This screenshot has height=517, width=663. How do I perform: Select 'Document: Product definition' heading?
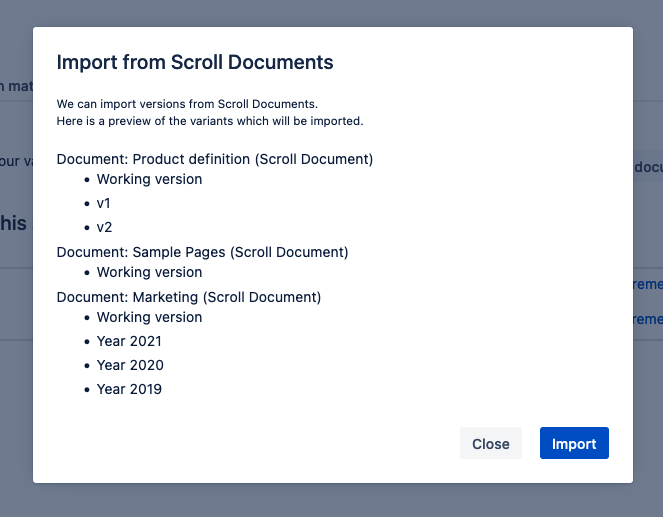215,159
